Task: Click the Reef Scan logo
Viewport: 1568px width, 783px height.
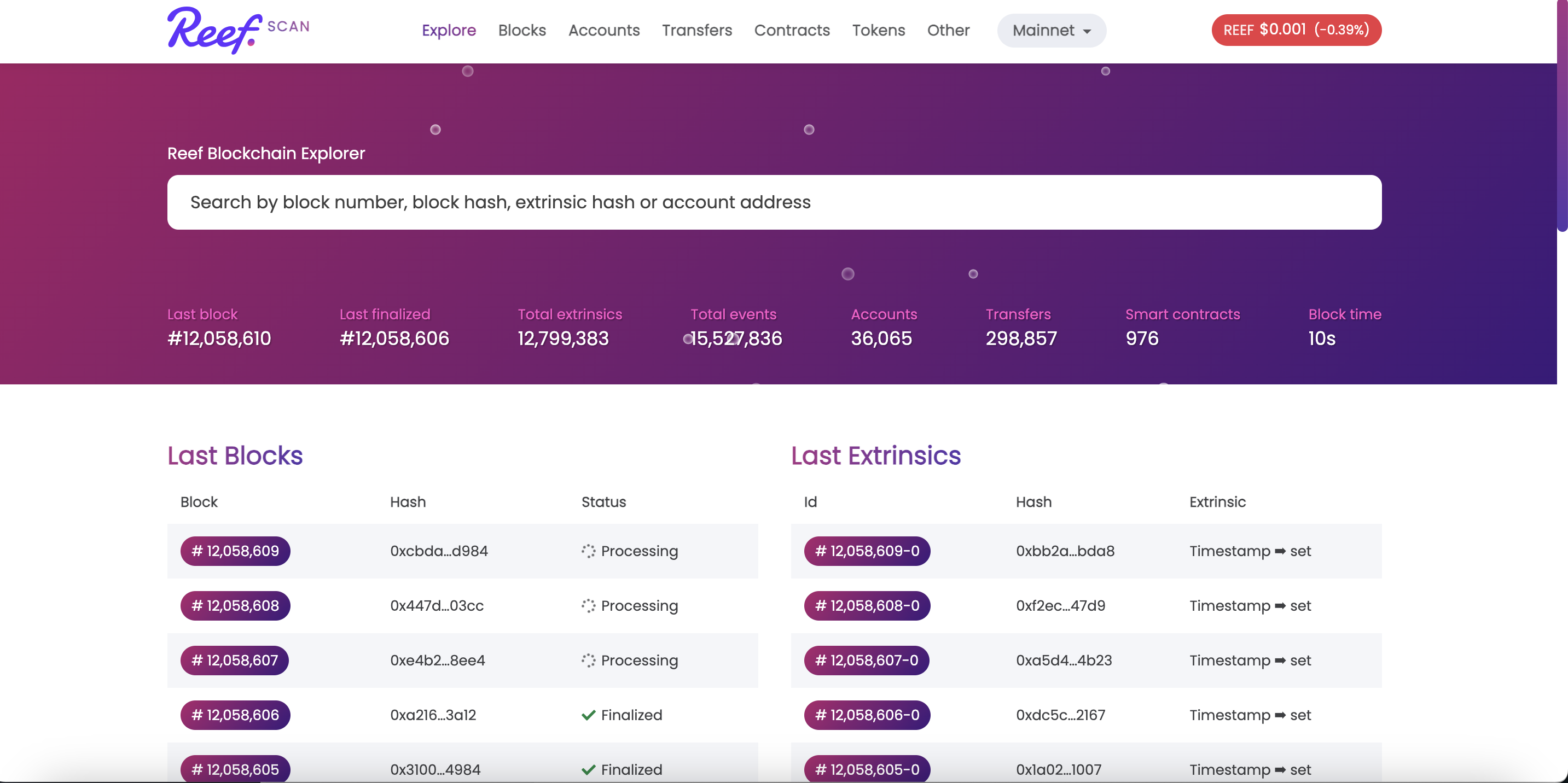Action: pos(237,31)
